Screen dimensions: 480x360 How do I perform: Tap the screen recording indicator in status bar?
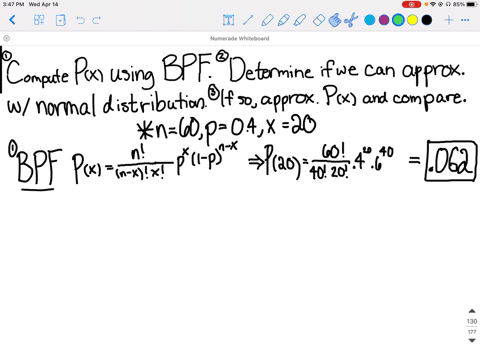pos(411,4)
